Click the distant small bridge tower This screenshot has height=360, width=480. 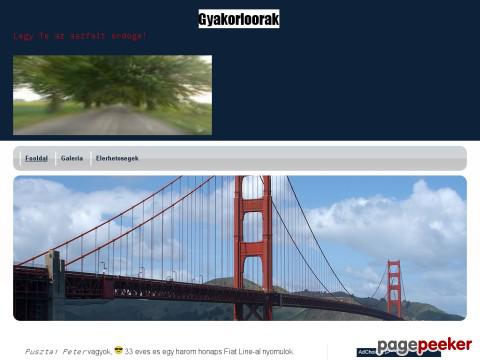pos(394,289)
